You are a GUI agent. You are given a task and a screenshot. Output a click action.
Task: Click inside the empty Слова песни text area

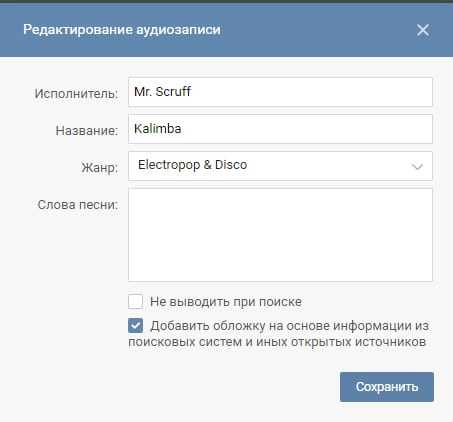pyautogui.click(x=280, y=235)
